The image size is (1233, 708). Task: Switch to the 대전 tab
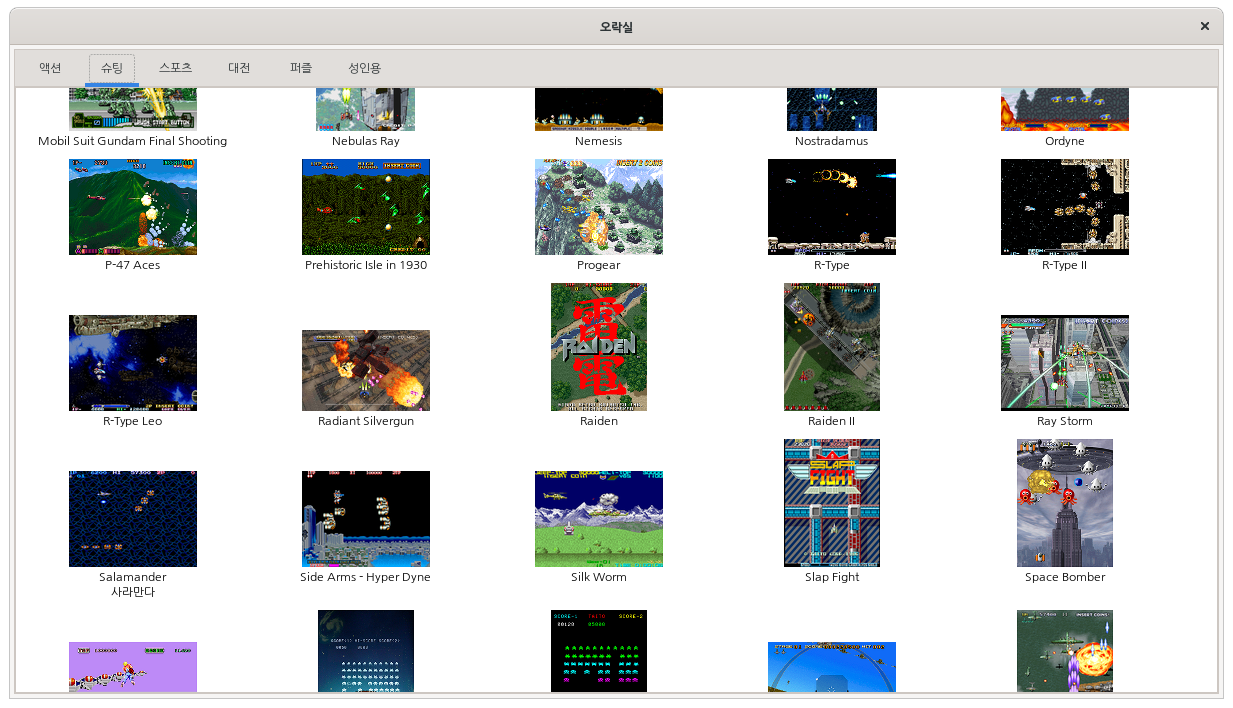coord(239,68)
